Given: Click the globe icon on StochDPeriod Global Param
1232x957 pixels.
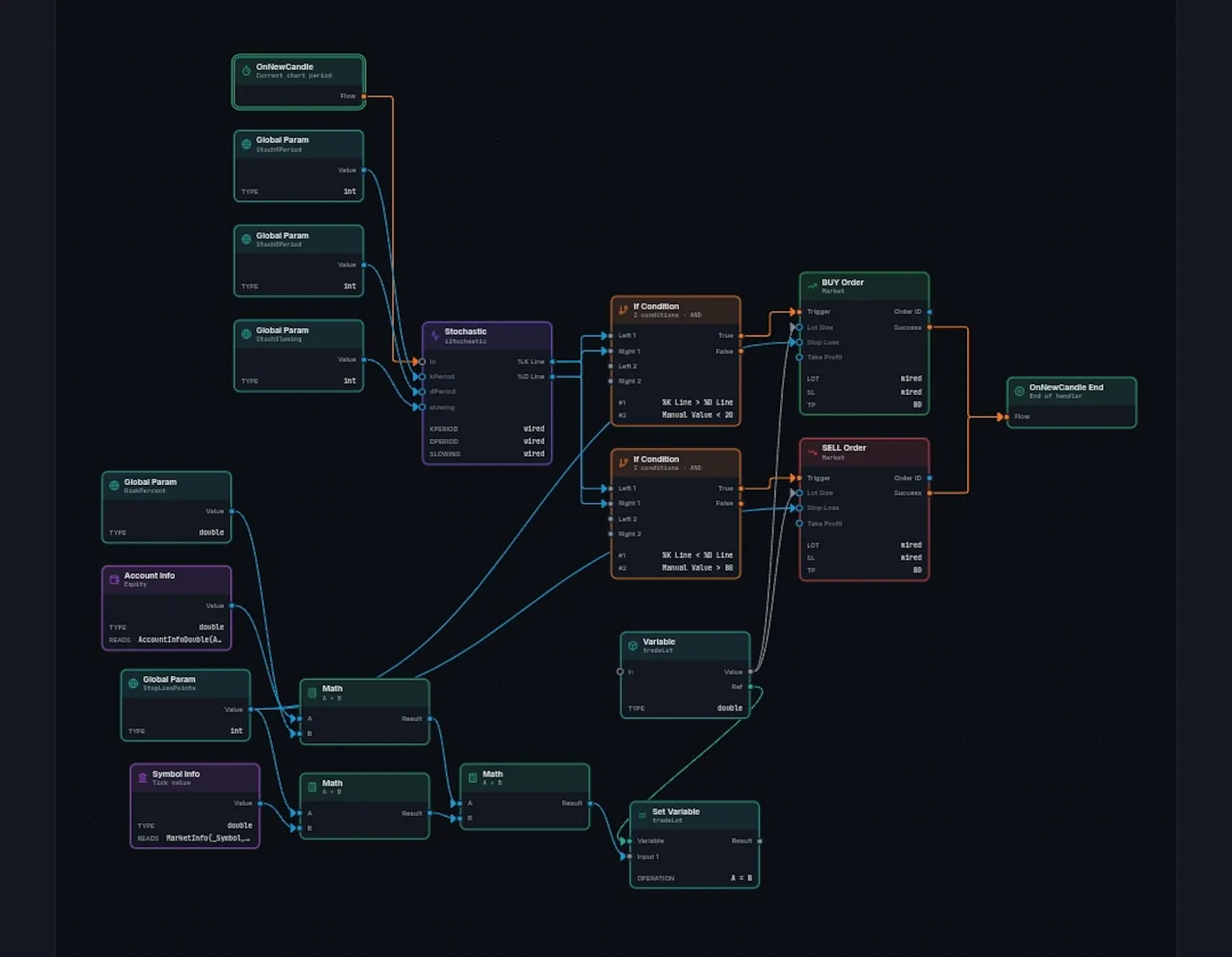Looking at the screenshot, I should tap(246, 239).
